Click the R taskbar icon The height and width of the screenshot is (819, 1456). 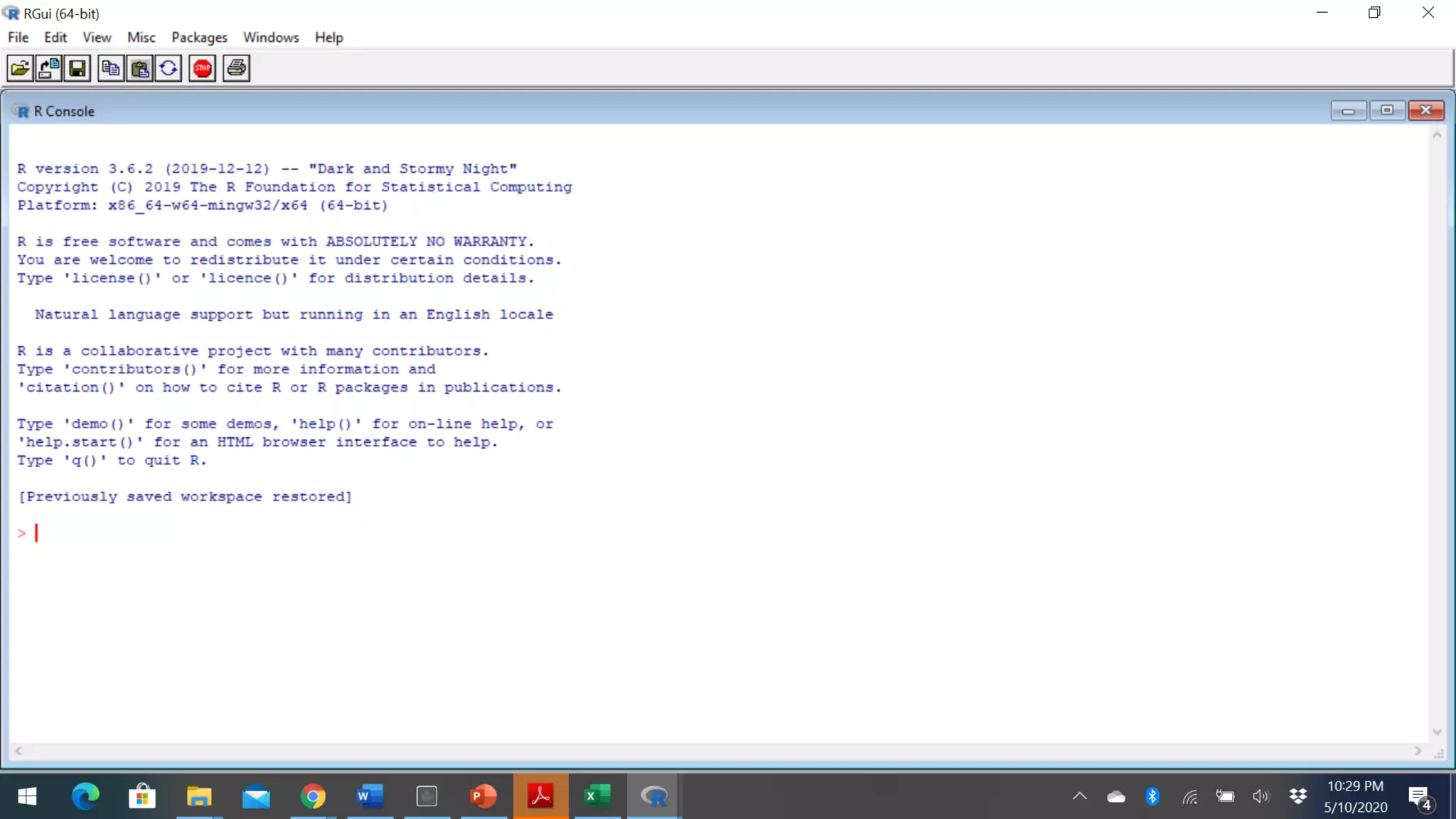(654, 796)
